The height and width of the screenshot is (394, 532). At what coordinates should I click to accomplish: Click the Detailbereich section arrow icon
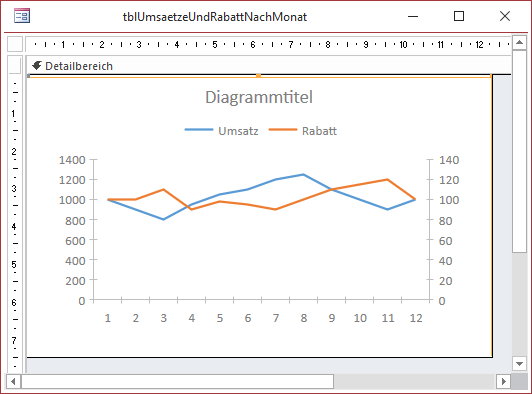pos(37,65)
